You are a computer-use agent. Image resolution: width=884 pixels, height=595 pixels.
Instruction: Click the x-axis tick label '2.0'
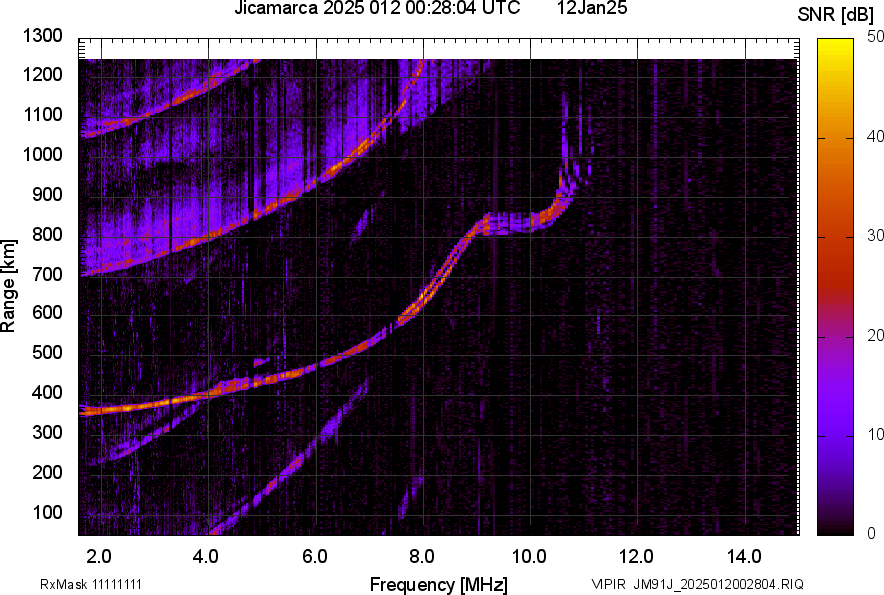pyautogui.click(x=99, y=557)
